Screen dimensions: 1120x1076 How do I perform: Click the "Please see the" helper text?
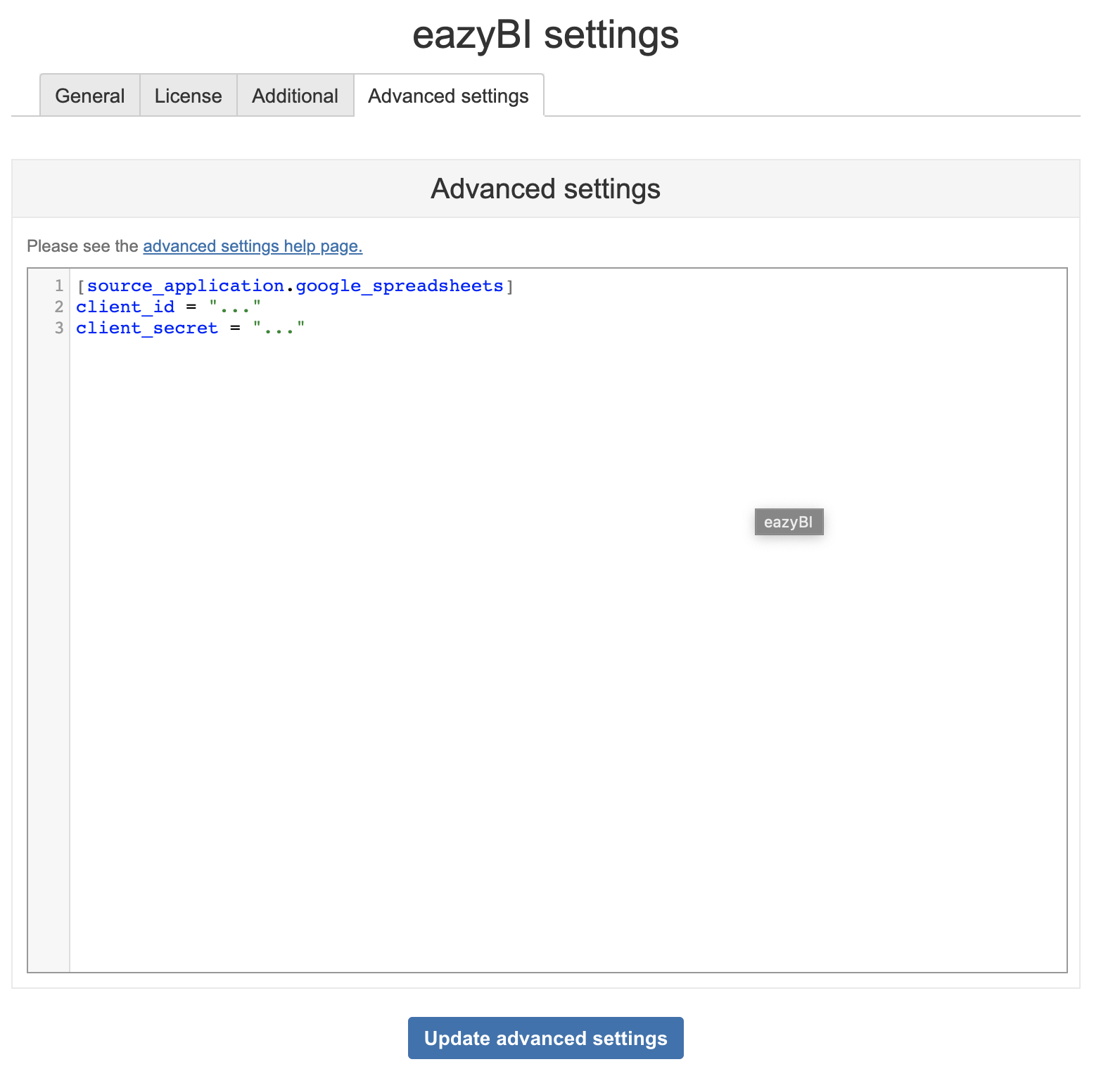tap(82, 246)
